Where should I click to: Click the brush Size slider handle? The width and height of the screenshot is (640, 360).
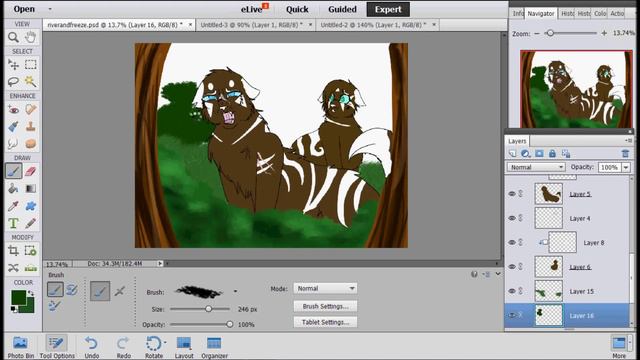[x=209, y=309]
